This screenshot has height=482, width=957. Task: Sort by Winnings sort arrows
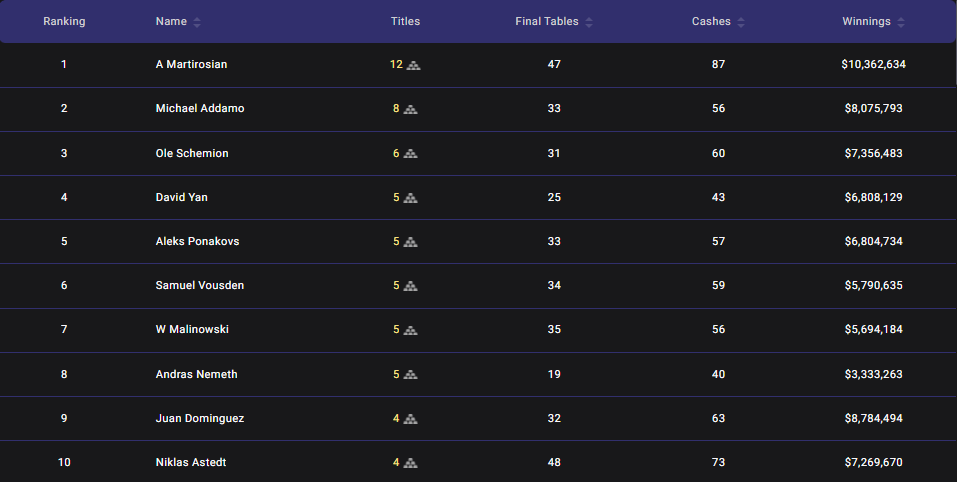coord(901,22)
